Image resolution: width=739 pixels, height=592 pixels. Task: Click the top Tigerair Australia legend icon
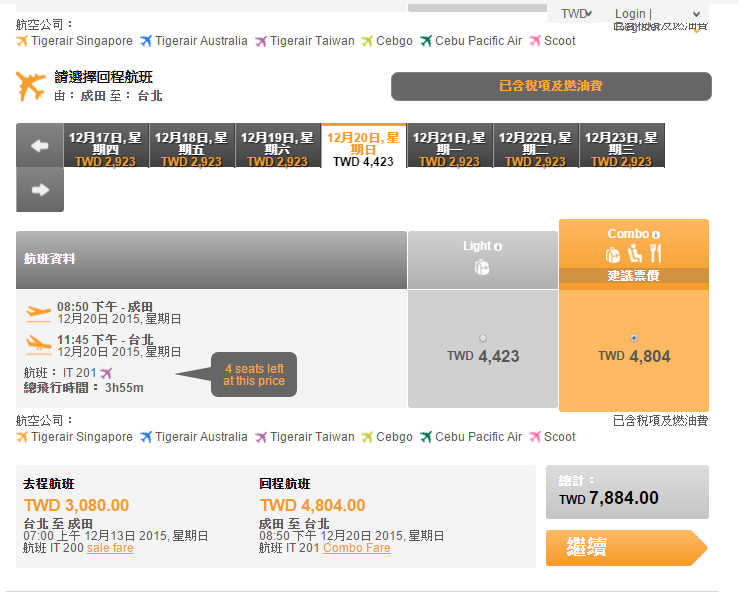(x=146, y=41)
